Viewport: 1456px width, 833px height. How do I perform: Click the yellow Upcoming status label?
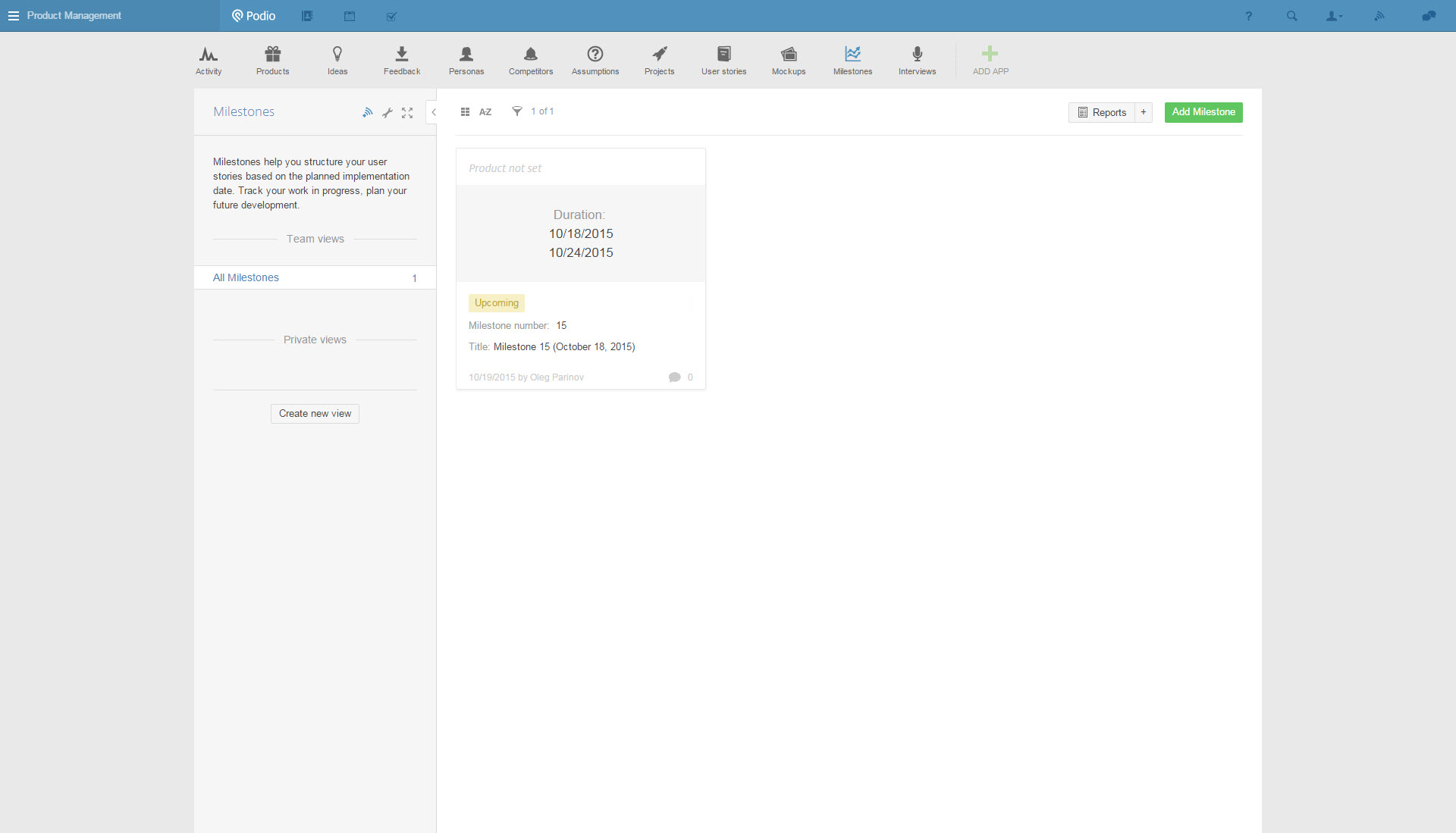497,303
